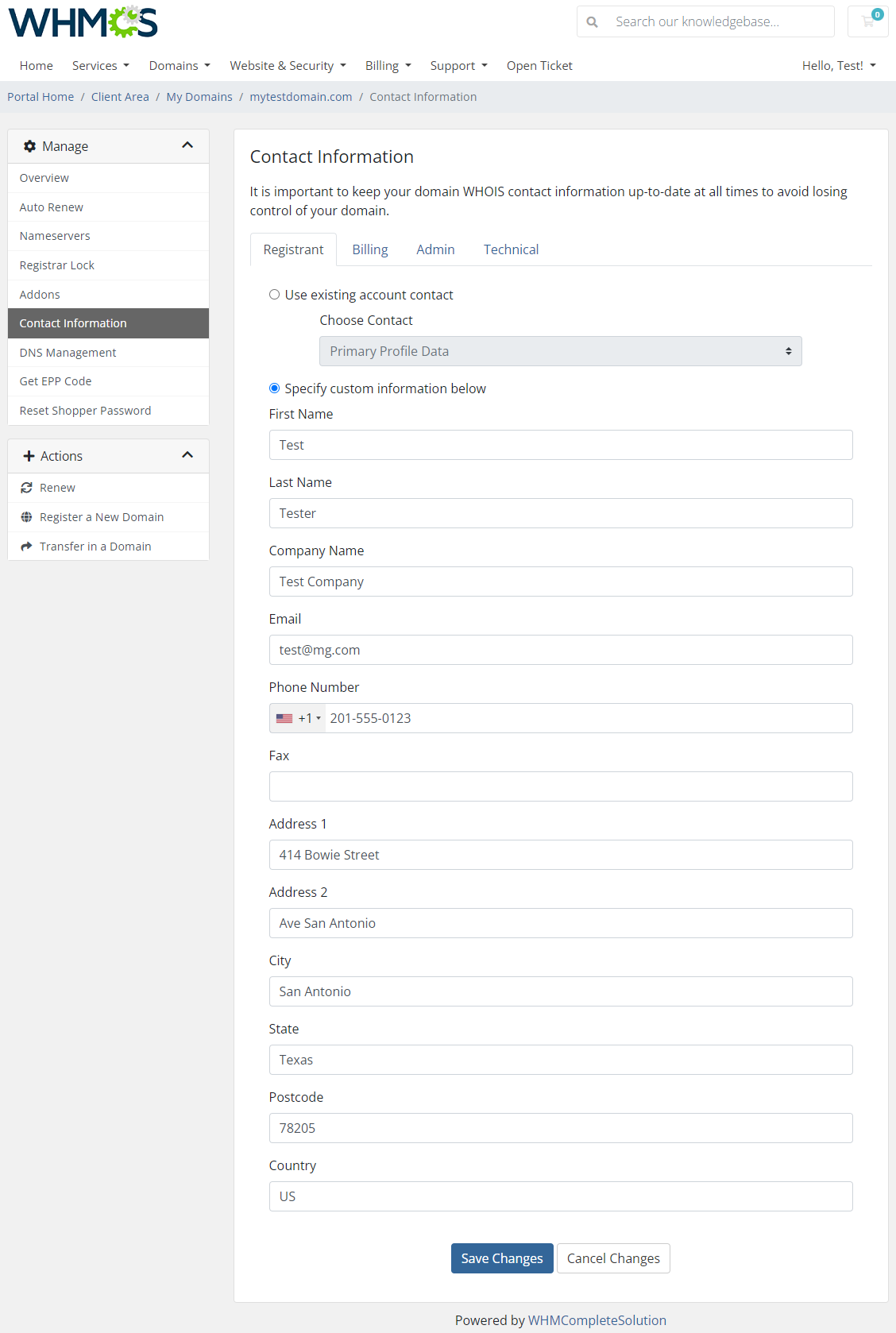Switch to the Technical contact tab
This screenshot has height=1333, width=896.
511,249
